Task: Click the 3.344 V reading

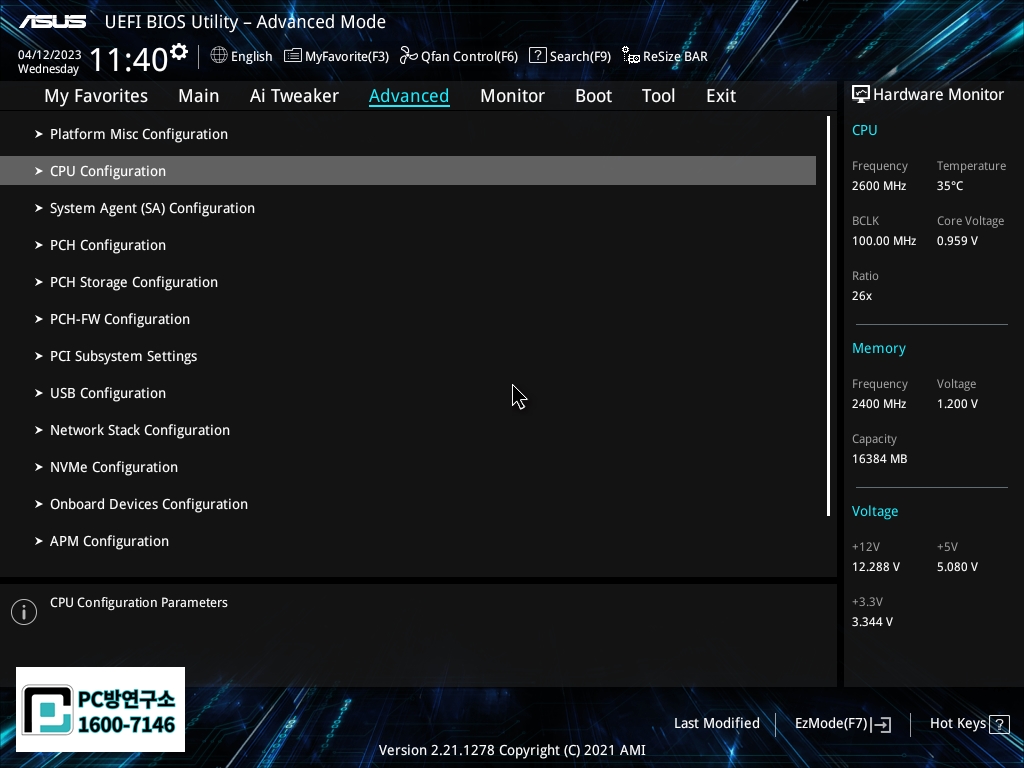Action: [x=872, y=622]
